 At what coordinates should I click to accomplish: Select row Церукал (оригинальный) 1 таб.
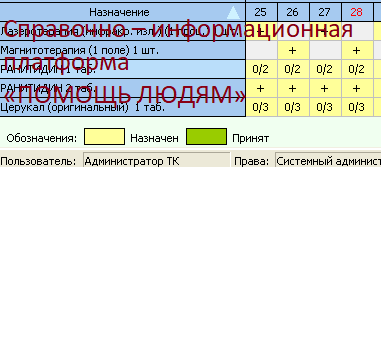tap(122, 107)
